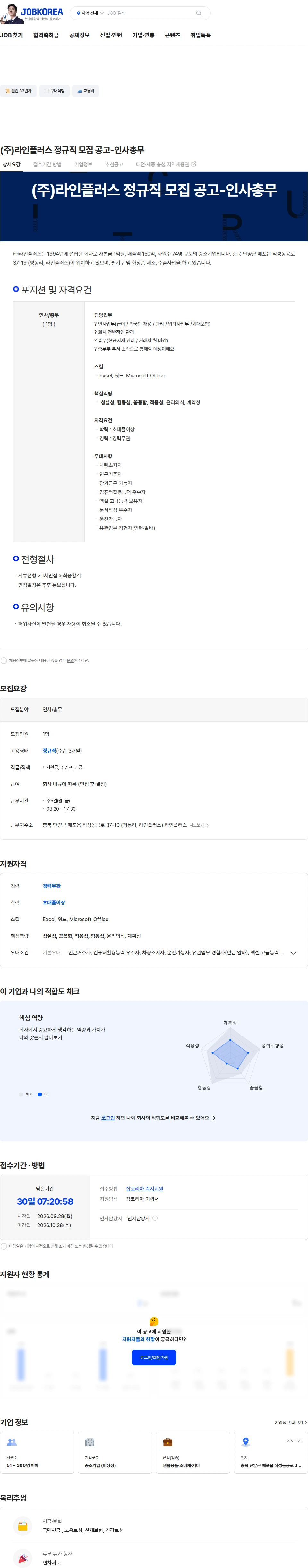This screenshot has height=1568, width=308.
Task: Open the 신입·인턴 menu
Action: pos(111,35)
